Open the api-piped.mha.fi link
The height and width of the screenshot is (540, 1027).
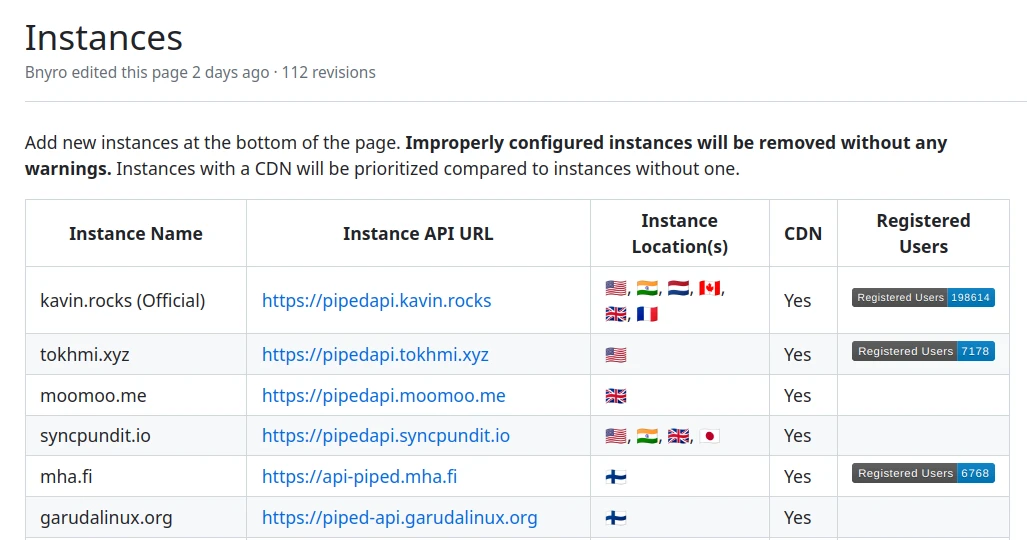[x=359, y=477]
